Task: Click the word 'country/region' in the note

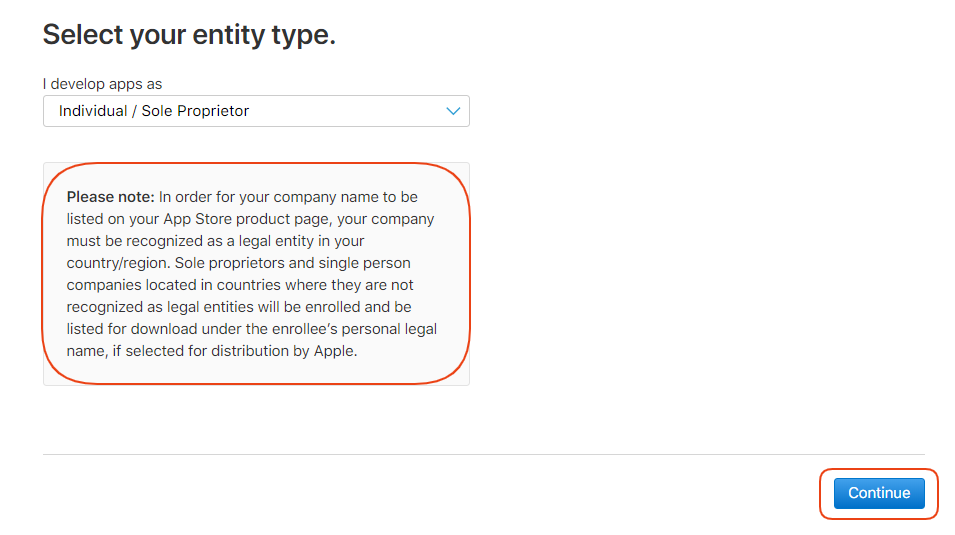Action: [x=116, y=263]
